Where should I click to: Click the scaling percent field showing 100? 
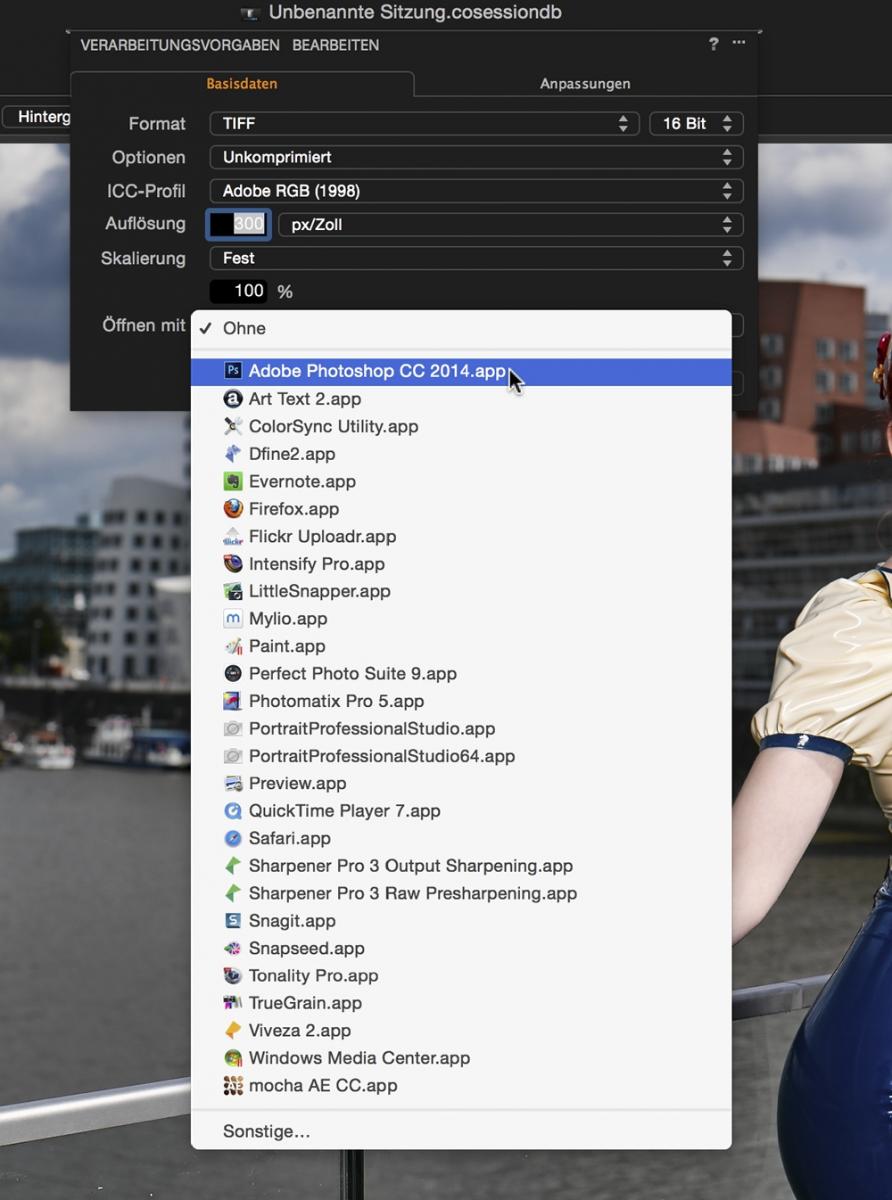coord(238,291)
